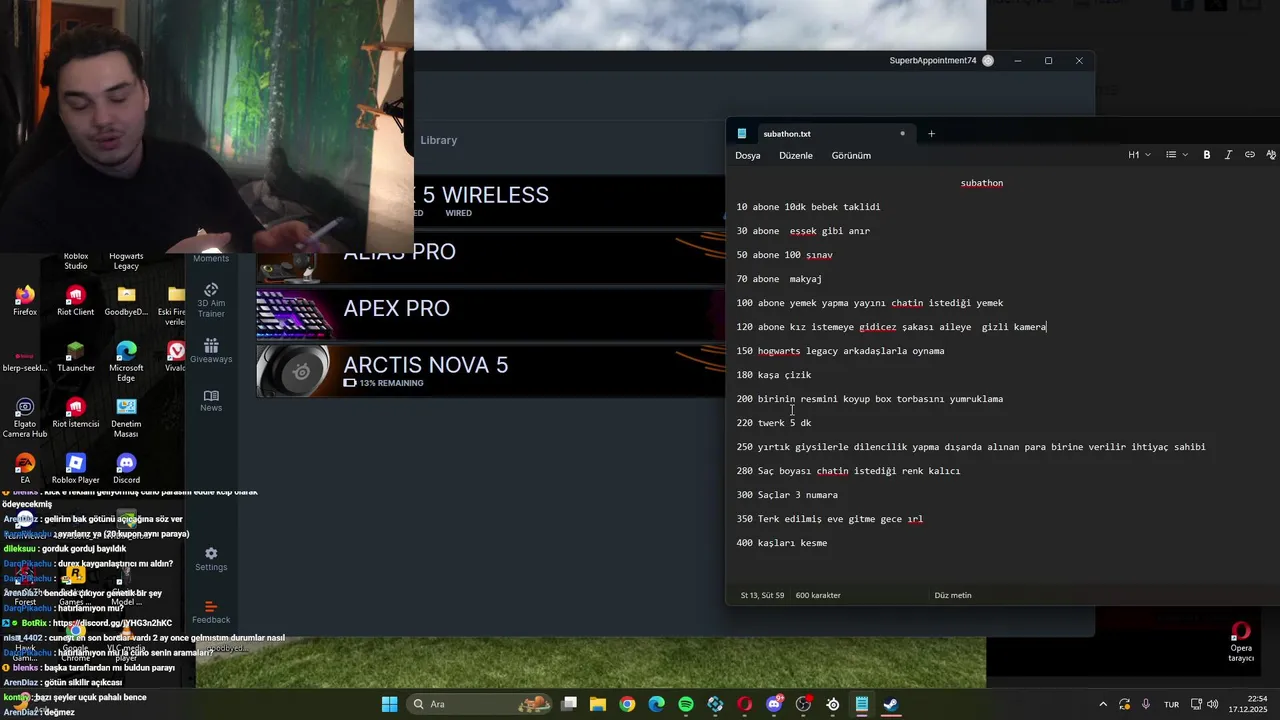Open Roblox Player desktop shortcut
Screen dimensions: 1280x720
pyautogui.click(x=75, y=469)
